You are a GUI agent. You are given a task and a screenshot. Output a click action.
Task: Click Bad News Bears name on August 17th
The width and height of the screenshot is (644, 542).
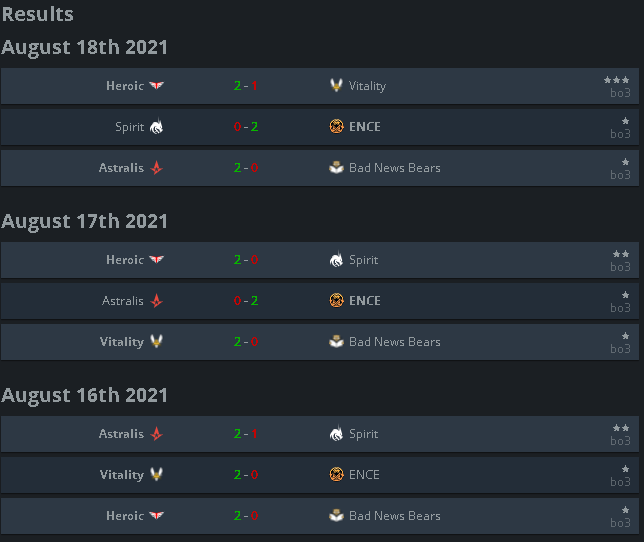click(395, 342)
